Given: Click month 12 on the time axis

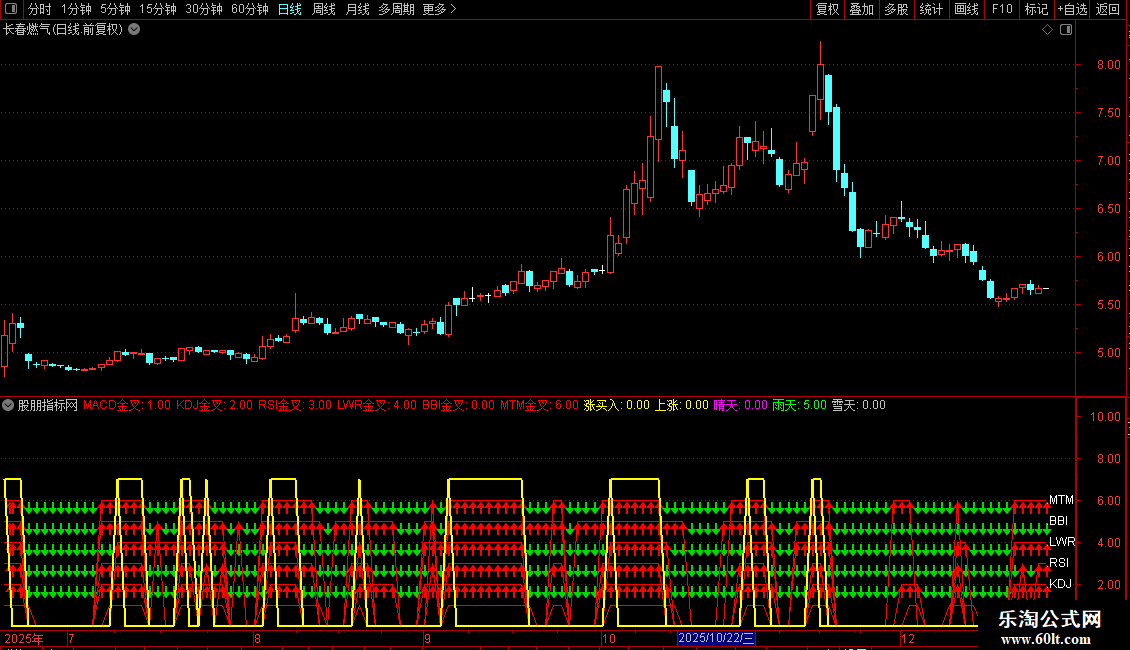Looking at the screenshot, I should (x=908, y=638).
